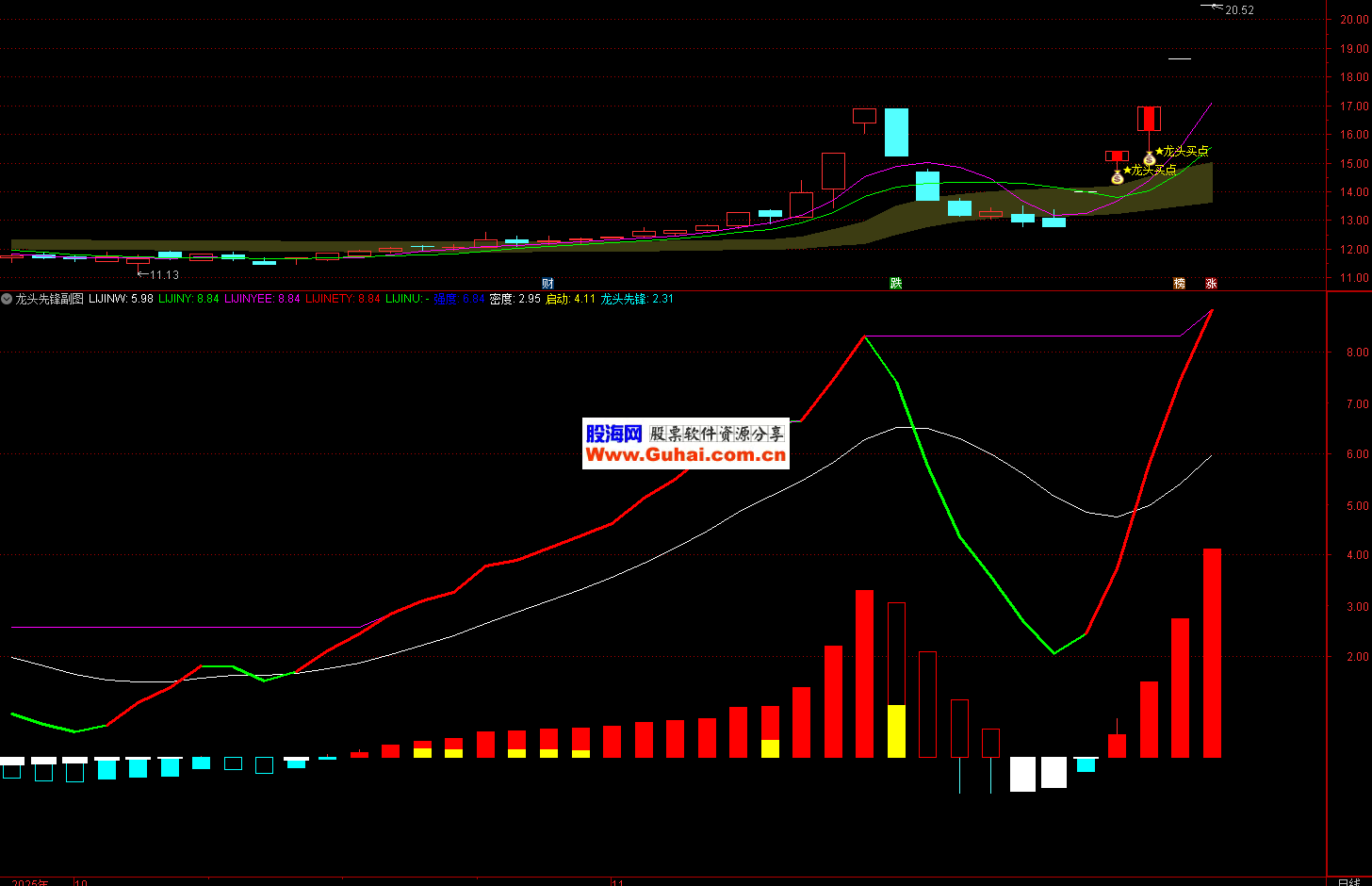Viewport: 1372px width, 886px height.
Task: Click the 18.00 price axis label
Action: [x=1355, y=77]
